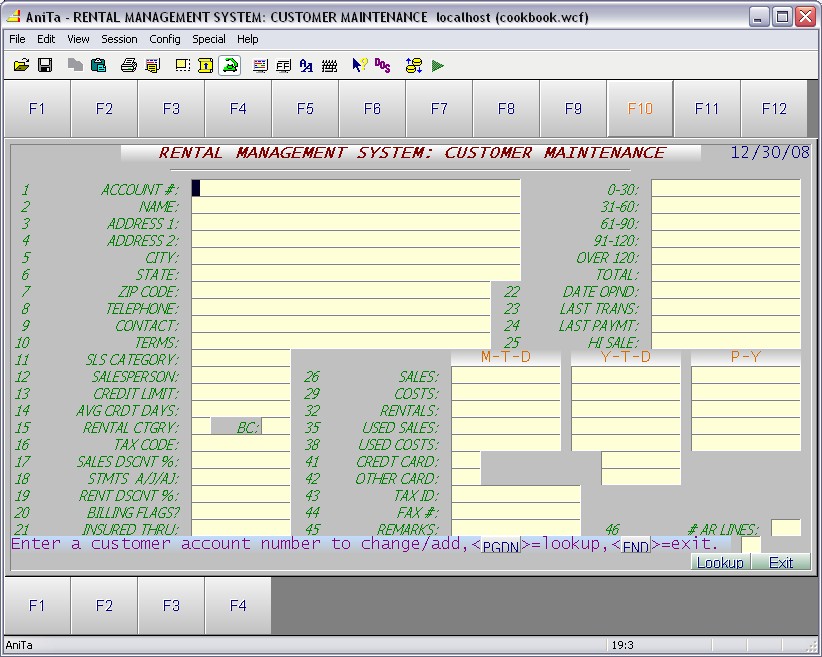Click the HI SALE field
The image size is (822, 657).
(726, 341)
